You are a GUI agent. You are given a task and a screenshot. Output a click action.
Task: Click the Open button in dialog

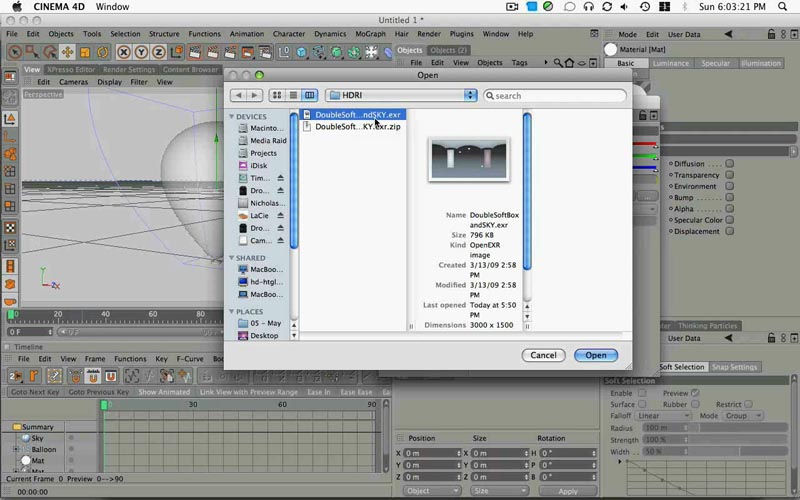[x=595, y=355]
